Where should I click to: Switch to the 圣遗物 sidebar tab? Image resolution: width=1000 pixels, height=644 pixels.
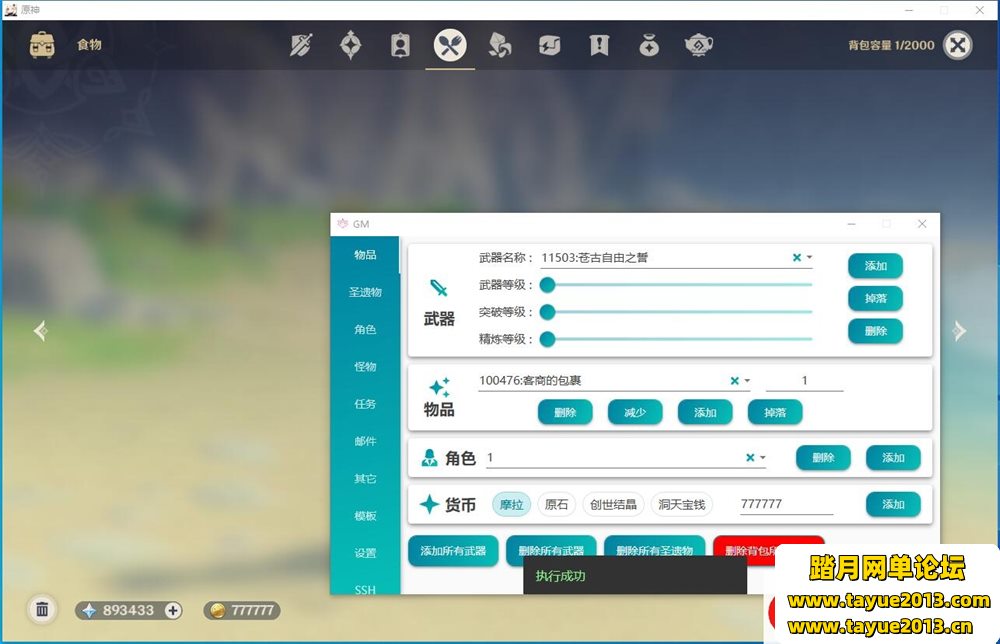tap(365, 292)
